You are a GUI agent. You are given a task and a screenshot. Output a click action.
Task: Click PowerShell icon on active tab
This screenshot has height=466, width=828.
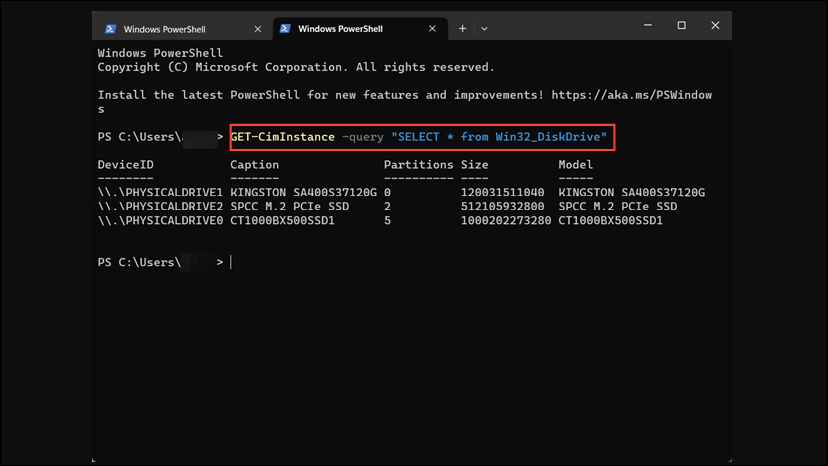pos(285,29)
